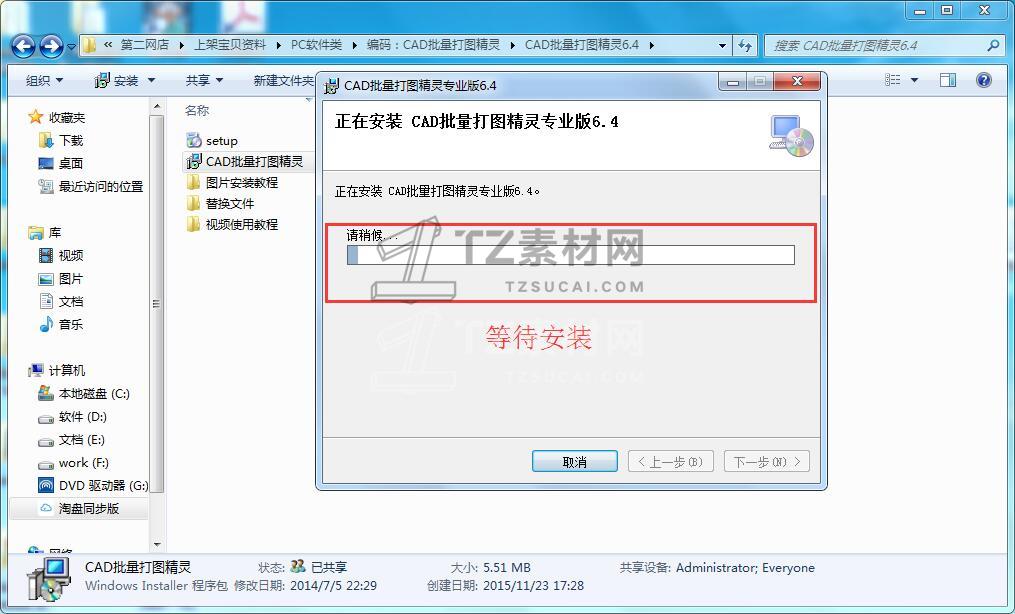The width and height of the screenshot is (1015, 614).
Task: Click the search magnifier icon
Action: tap(993, 45)
